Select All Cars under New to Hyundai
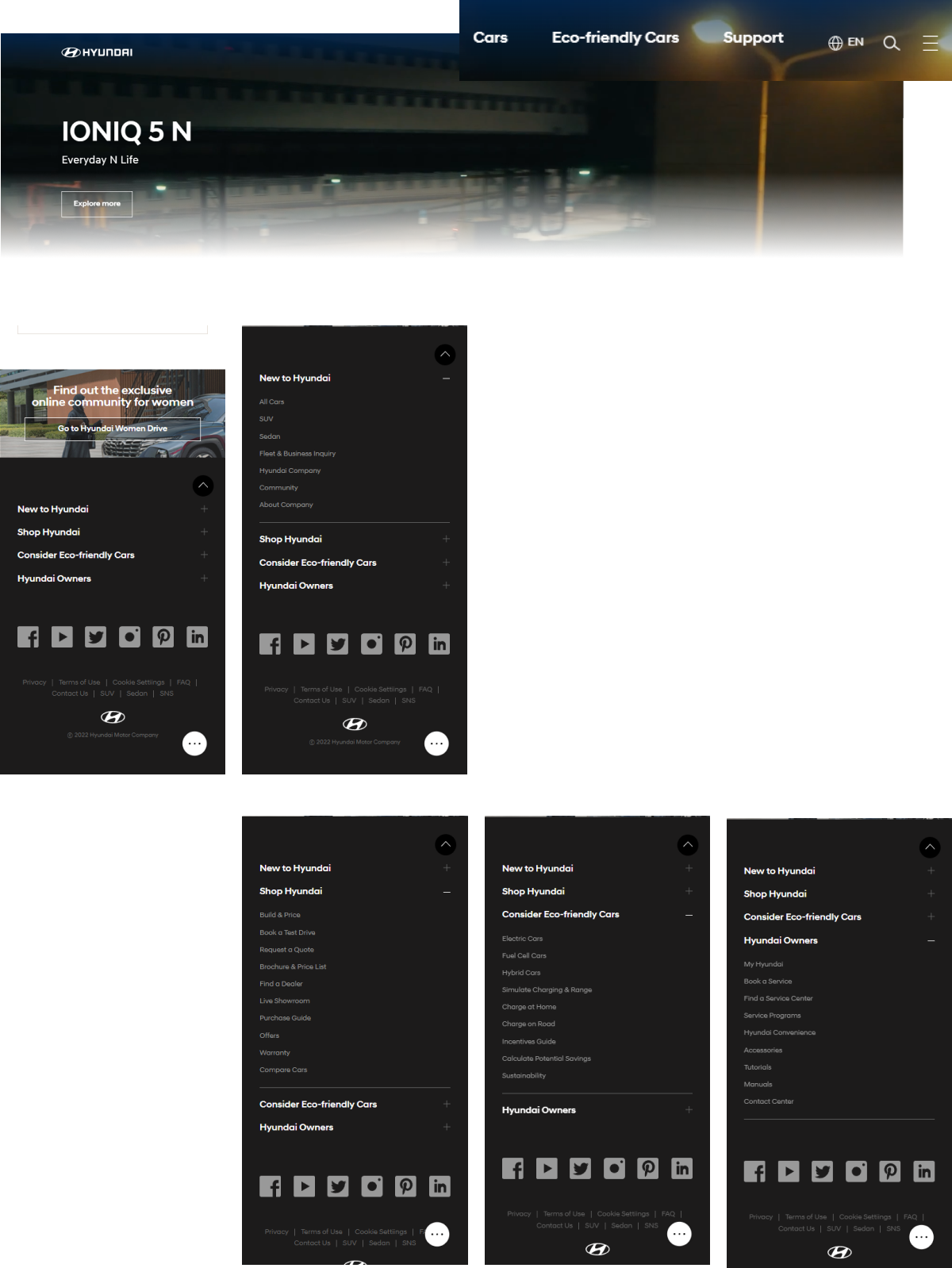The image size is (952, 1268). click(271, 402)
